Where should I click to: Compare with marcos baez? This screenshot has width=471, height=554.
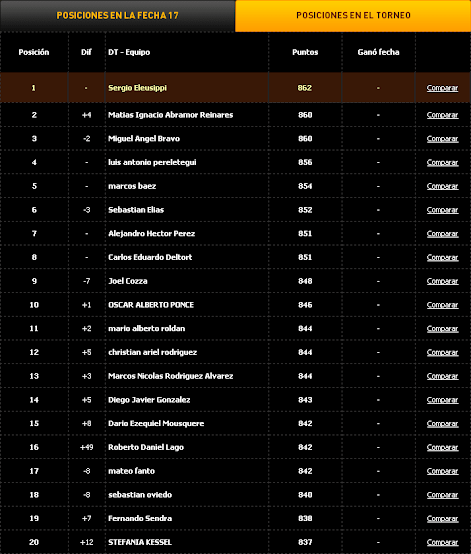click(x=442, y=186)
